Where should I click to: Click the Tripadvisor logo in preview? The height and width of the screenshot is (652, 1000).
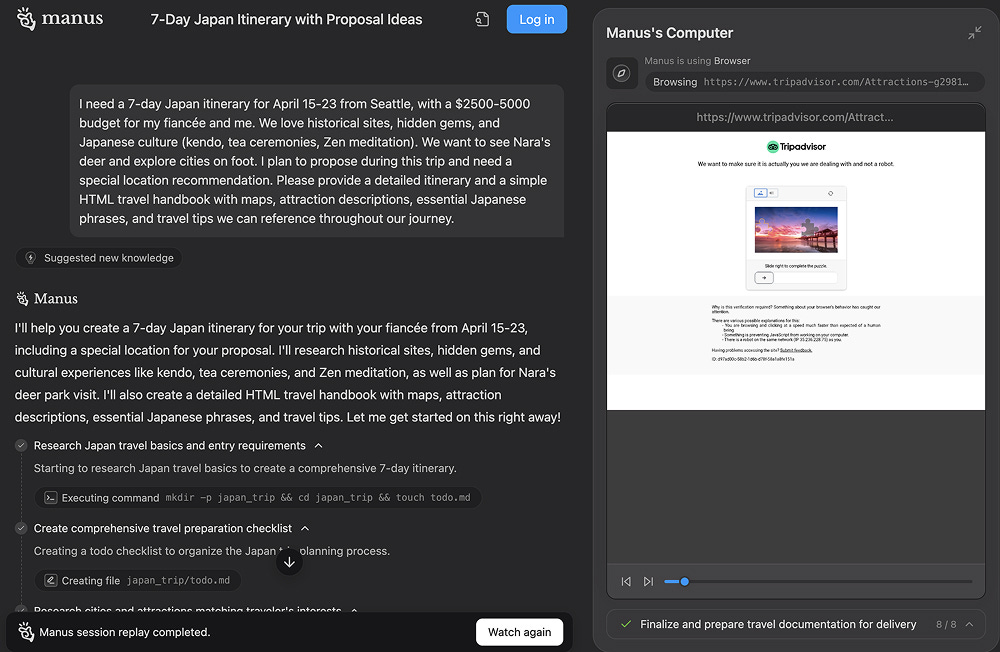pyautogui.click(x=796, y=147)
